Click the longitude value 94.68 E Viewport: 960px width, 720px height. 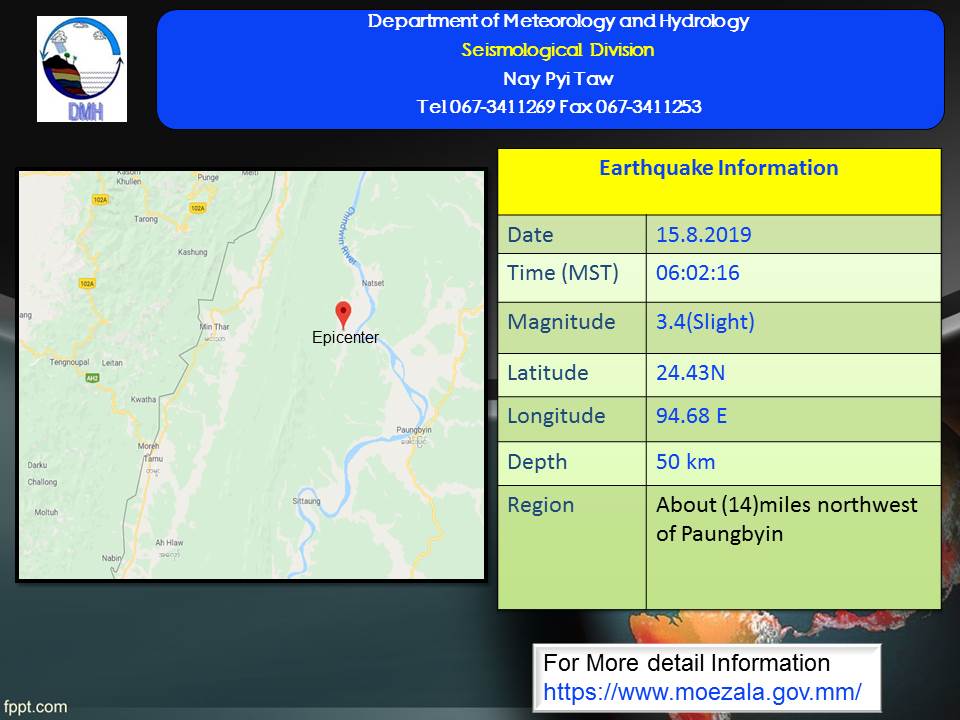[691, 416]
